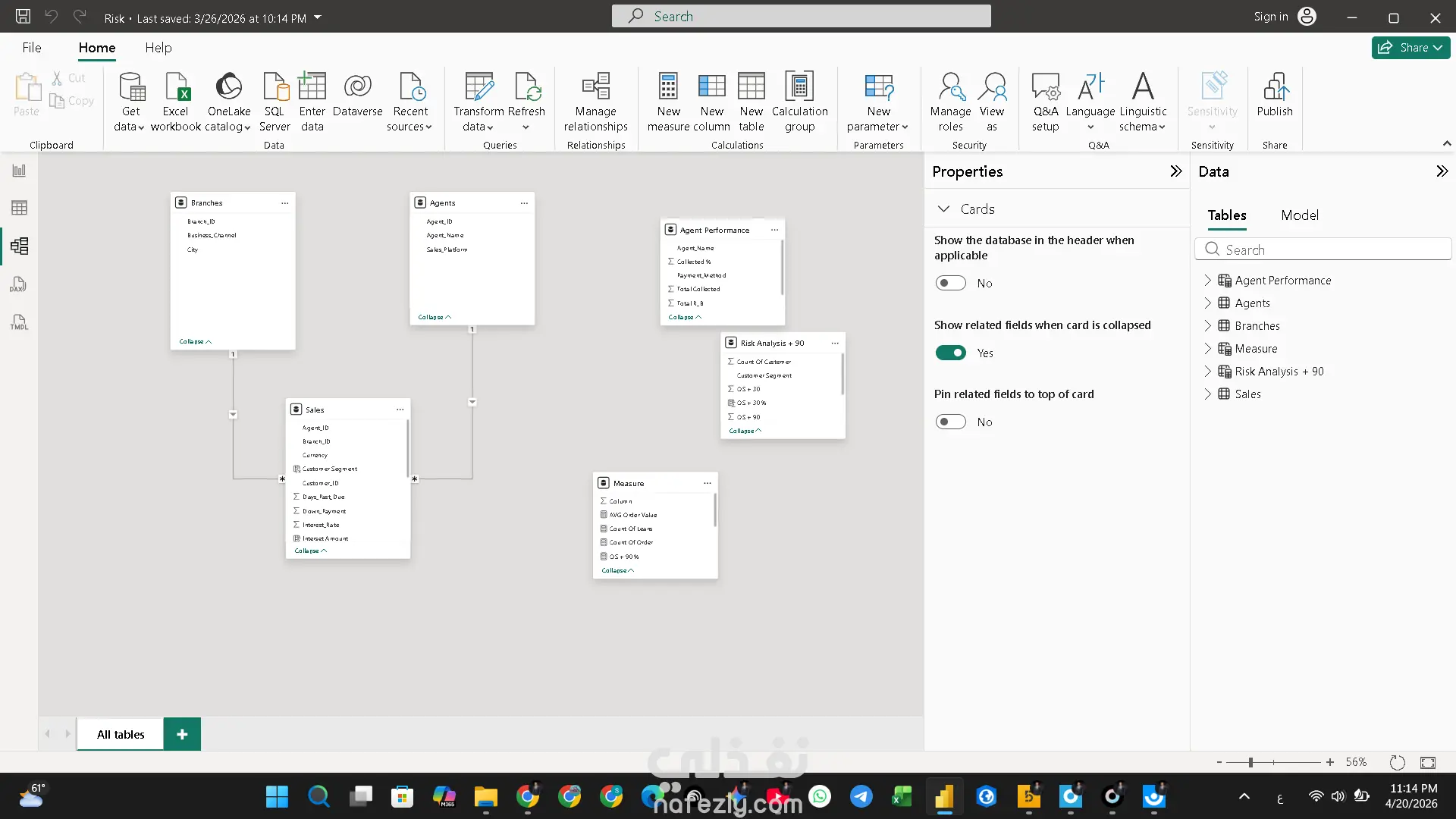Open the Get data menu
The width and height of the screenshot is (1456, 819).
coord(130,102)
